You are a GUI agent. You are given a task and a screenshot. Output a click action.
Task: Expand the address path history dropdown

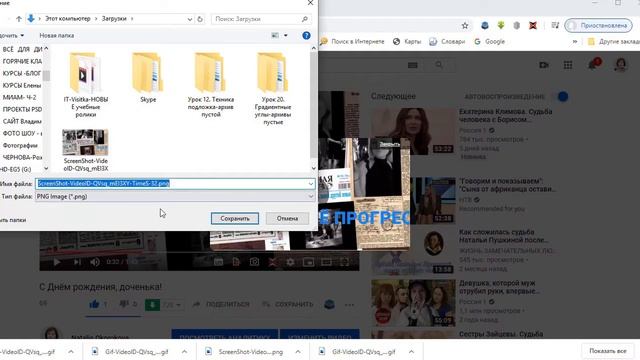tap(190, 19)
